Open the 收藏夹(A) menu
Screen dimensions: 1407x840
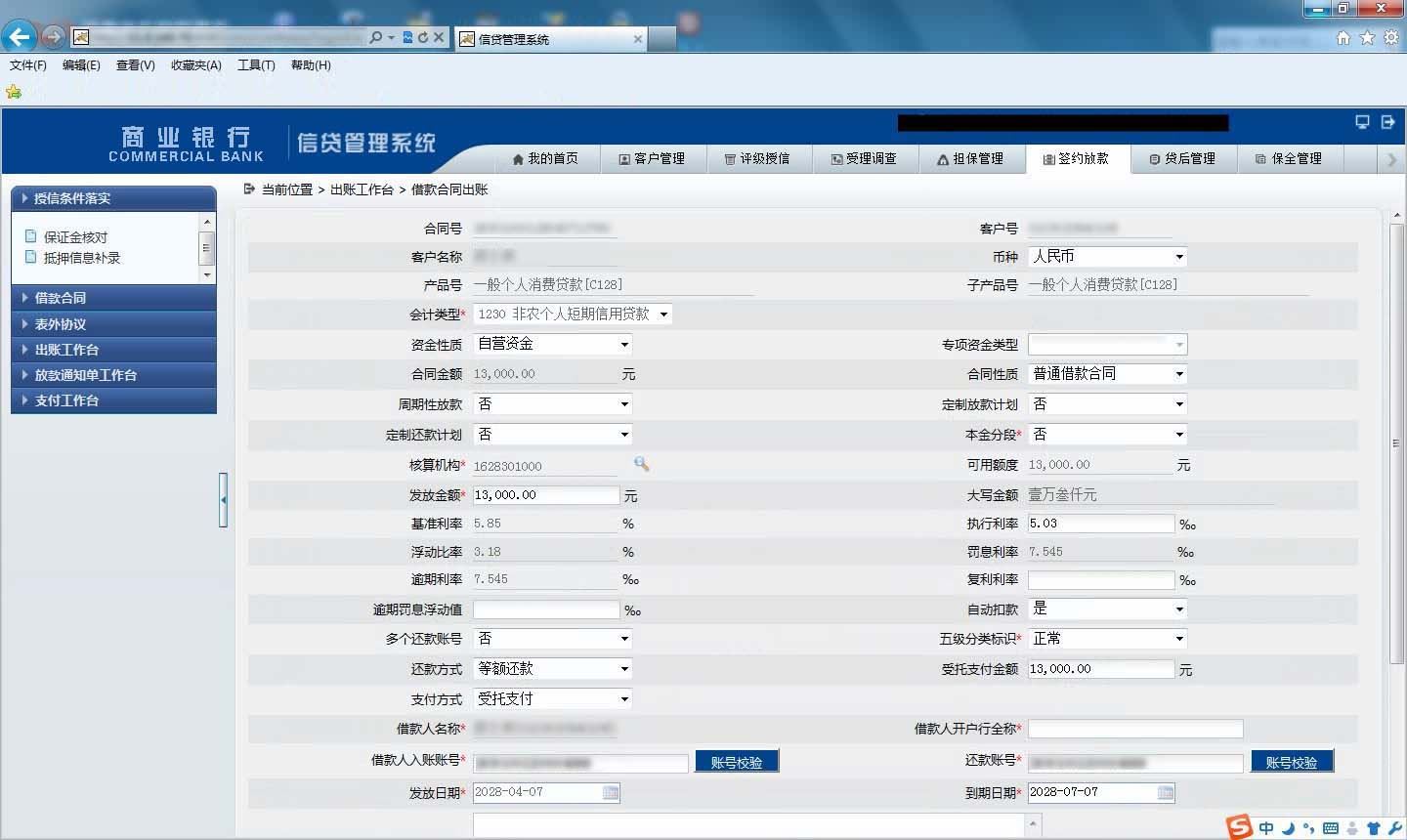pyautogui.click(x=196, y=65)
